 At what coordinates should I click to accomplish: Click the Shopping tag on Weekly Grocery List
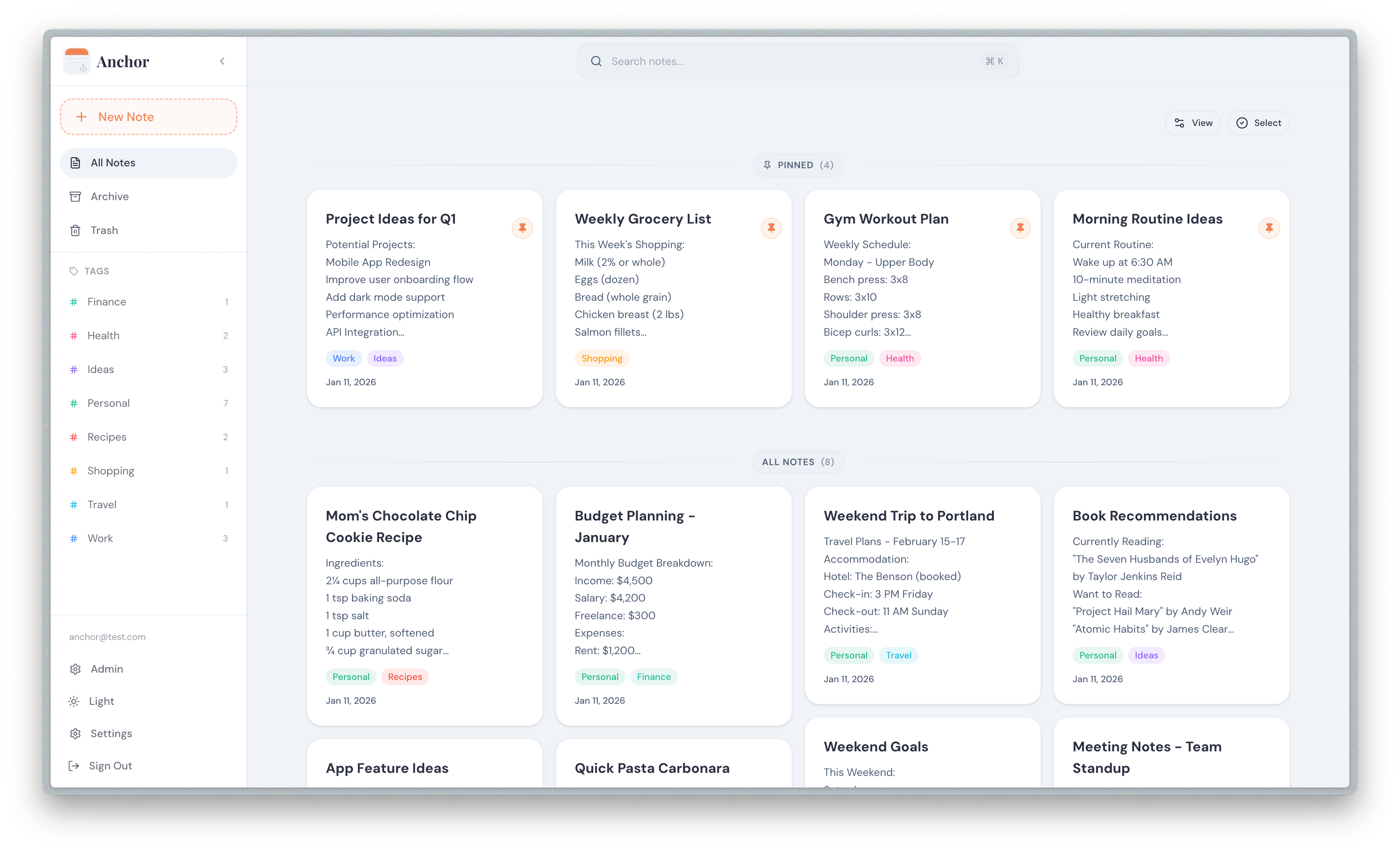coord(602,358)
